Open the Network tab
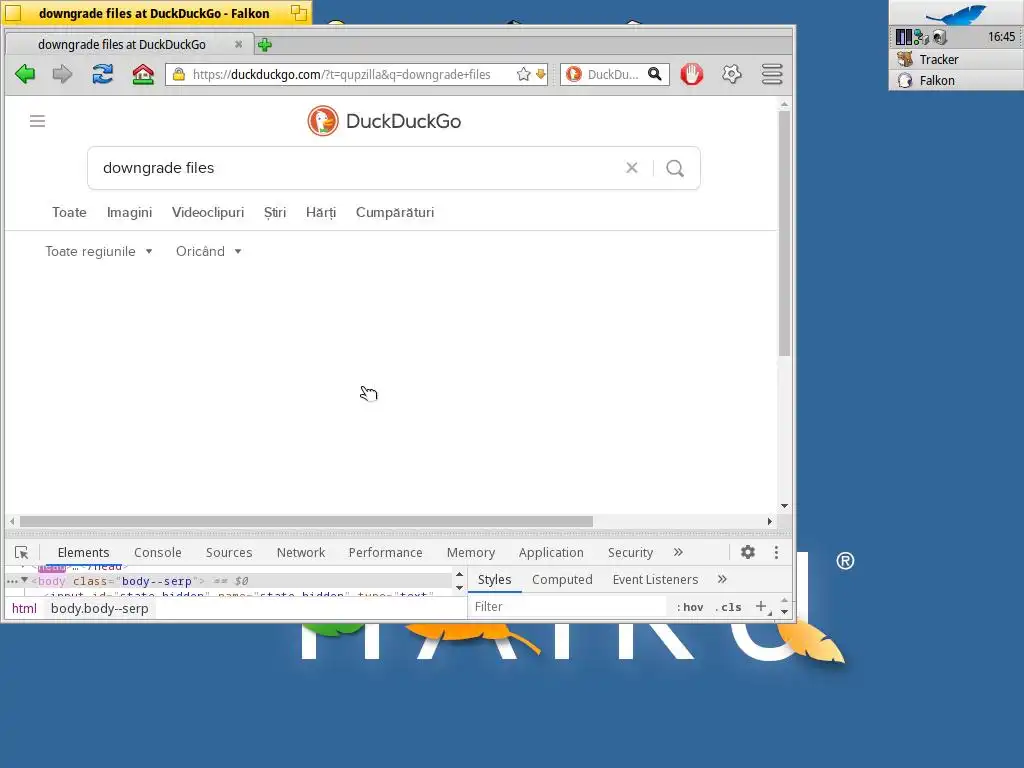 click(x=300, y=552)
